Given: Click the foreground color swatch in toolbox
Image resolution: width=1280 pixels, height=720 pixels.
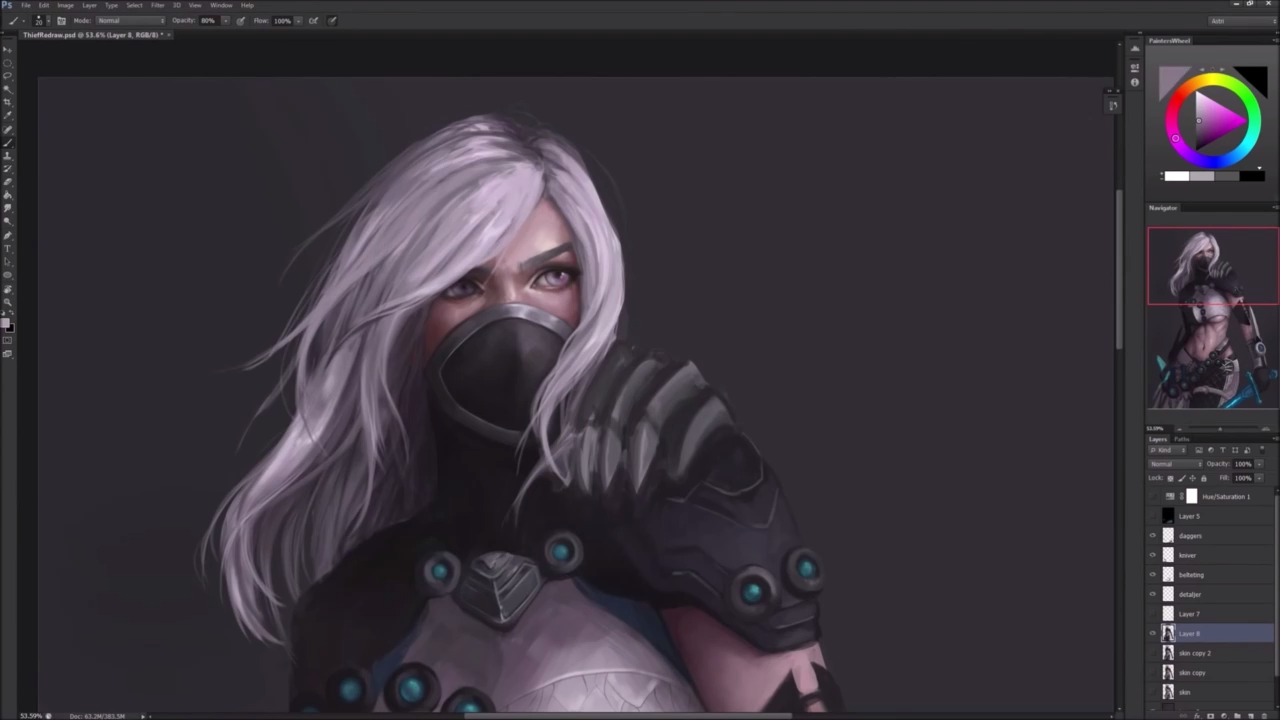Looking at the screenshot, I should tap(5, 324).
